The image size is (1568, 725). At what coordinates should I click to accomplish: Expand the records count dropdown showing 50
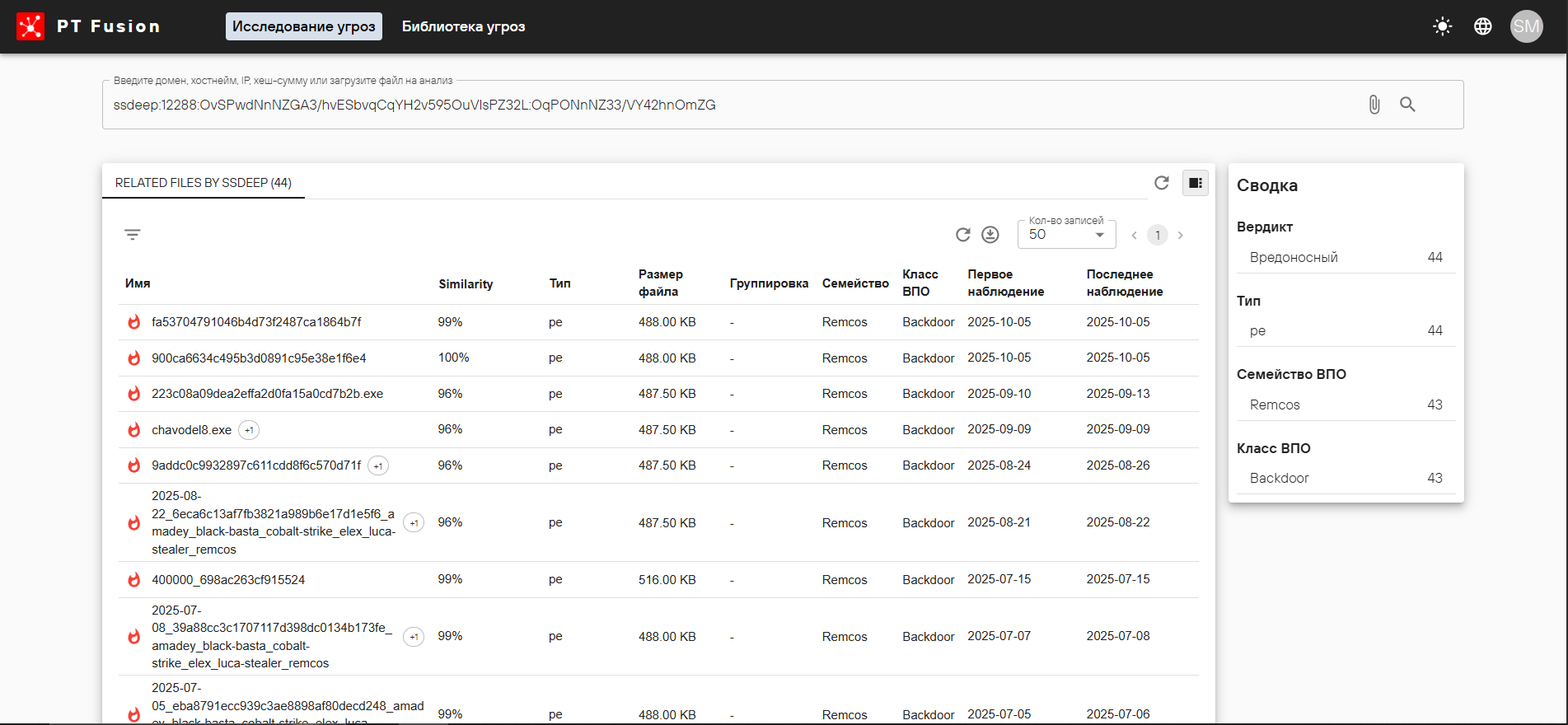click(x=1066, y=235)
